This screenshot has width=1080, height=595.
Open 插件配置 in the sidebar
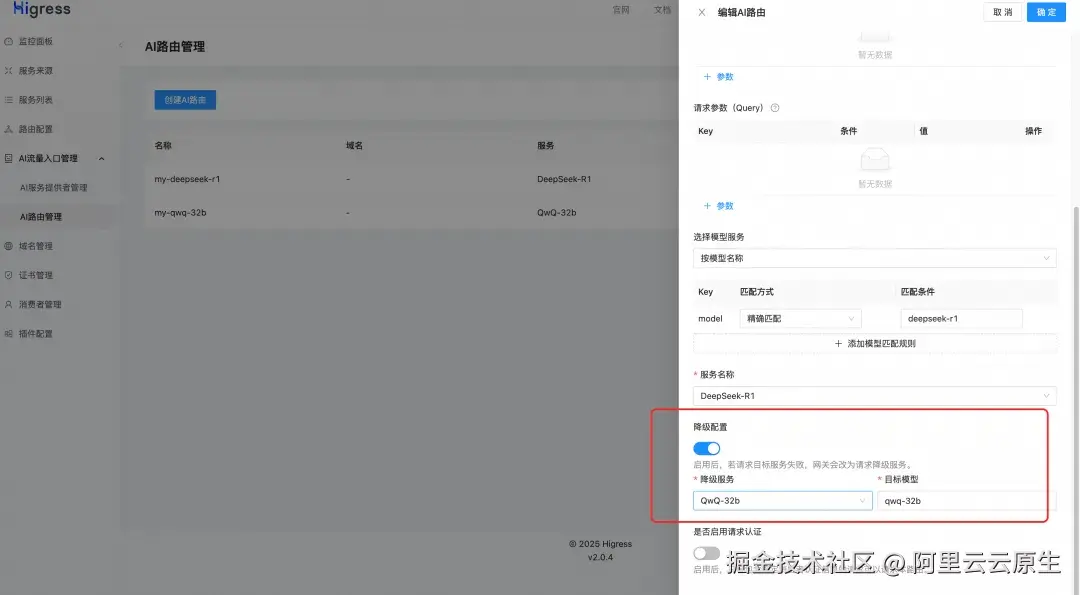tap(36, 334)
